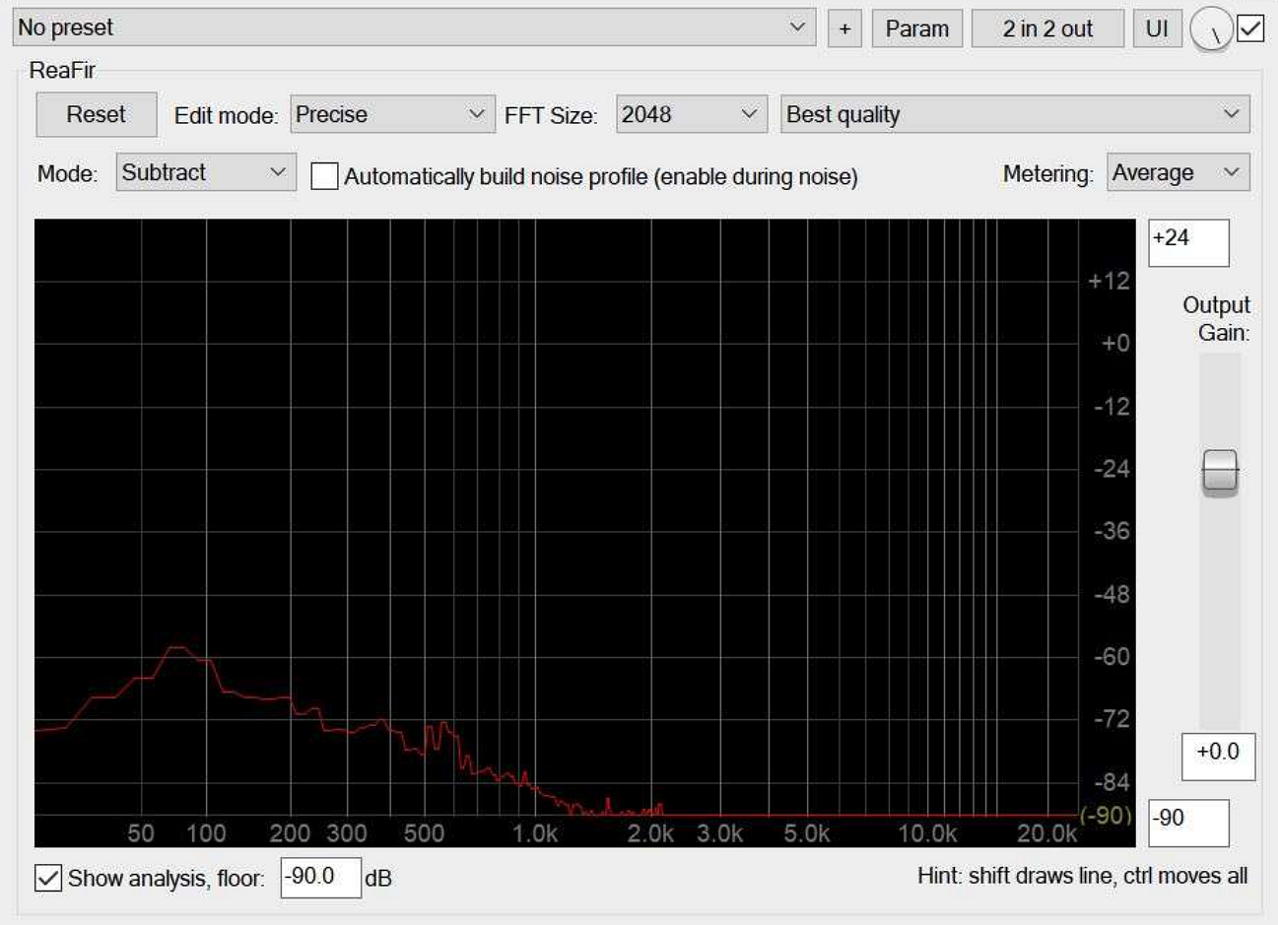Click the Reset button
The height and width of the screenshot is (925, 1278).
(96, 115)
